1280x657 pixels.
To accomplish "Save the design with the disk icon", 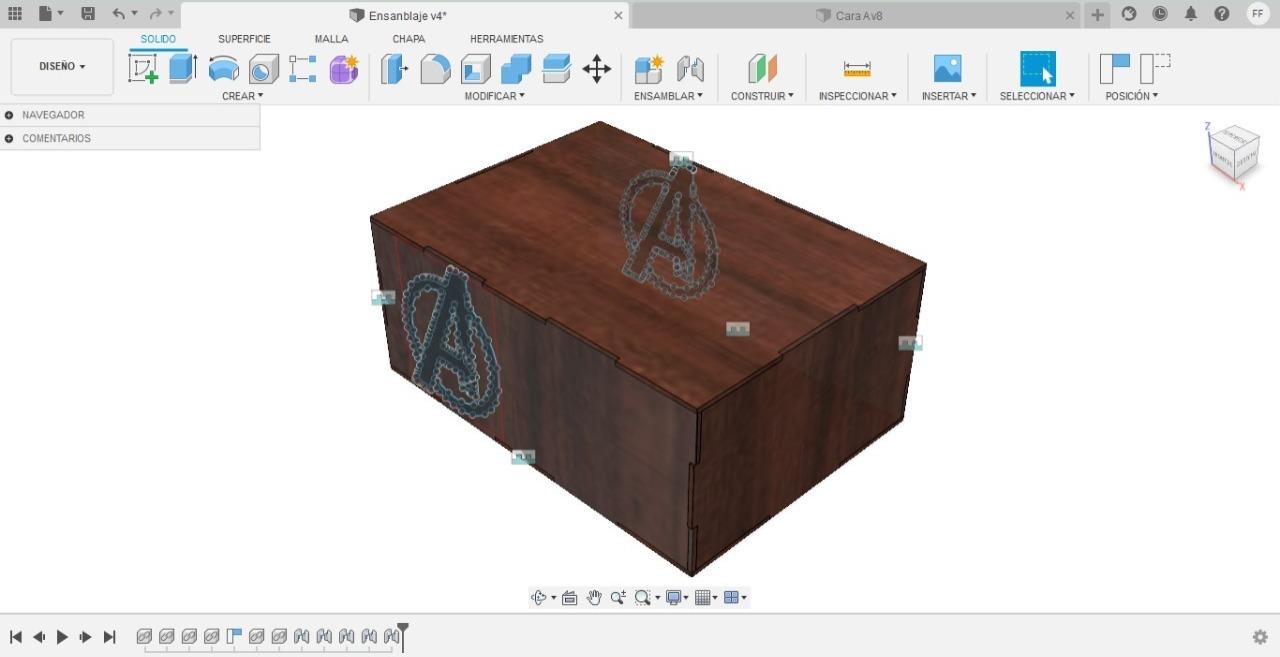I will click(x=88, y=14).
